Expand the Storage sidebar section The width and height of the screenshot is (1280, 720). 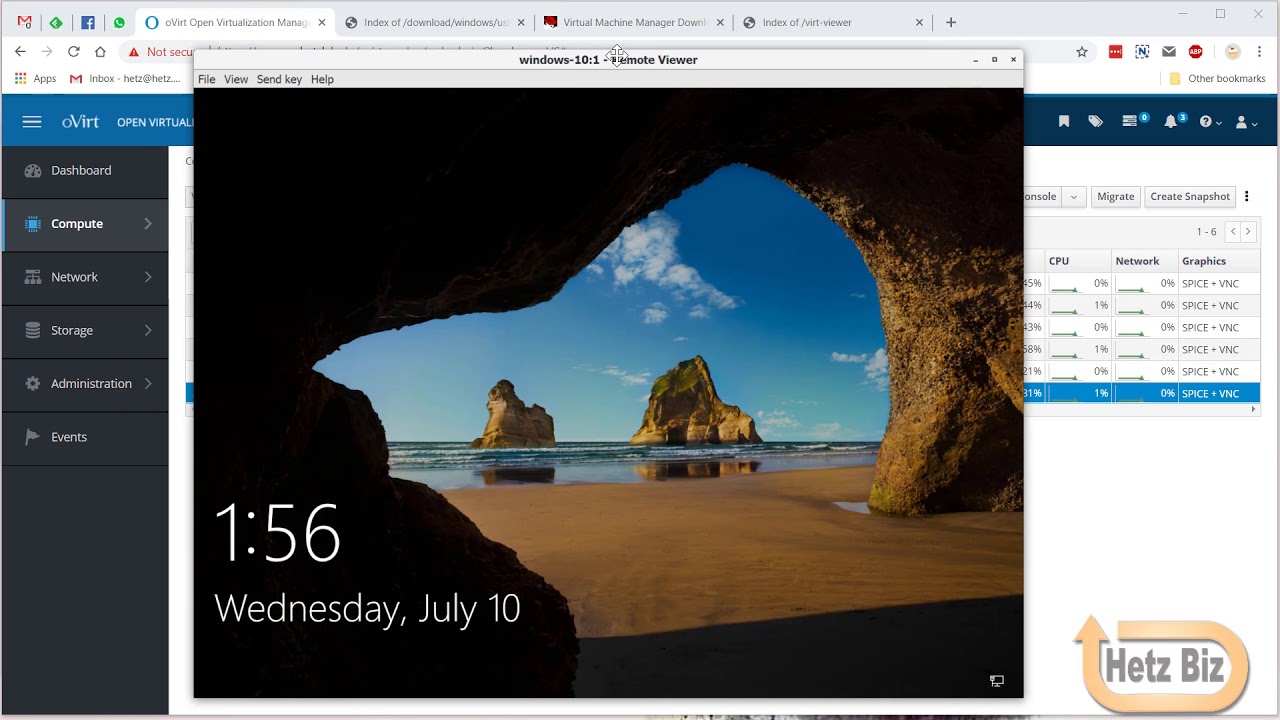85,330
